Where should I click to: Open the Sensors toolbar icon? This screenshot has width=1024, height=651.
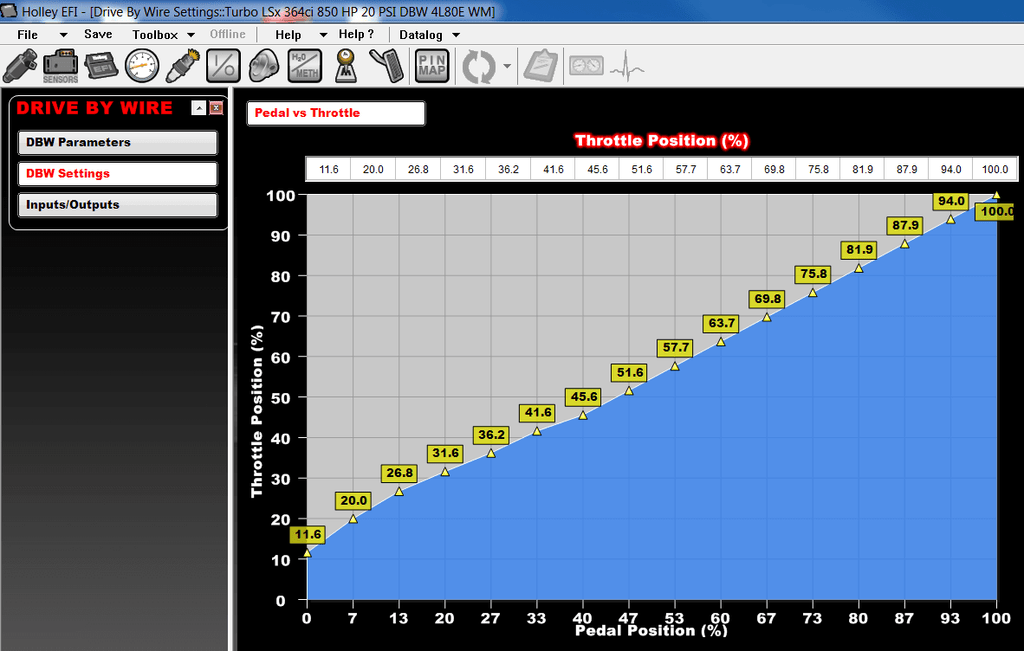pos(60,67)
